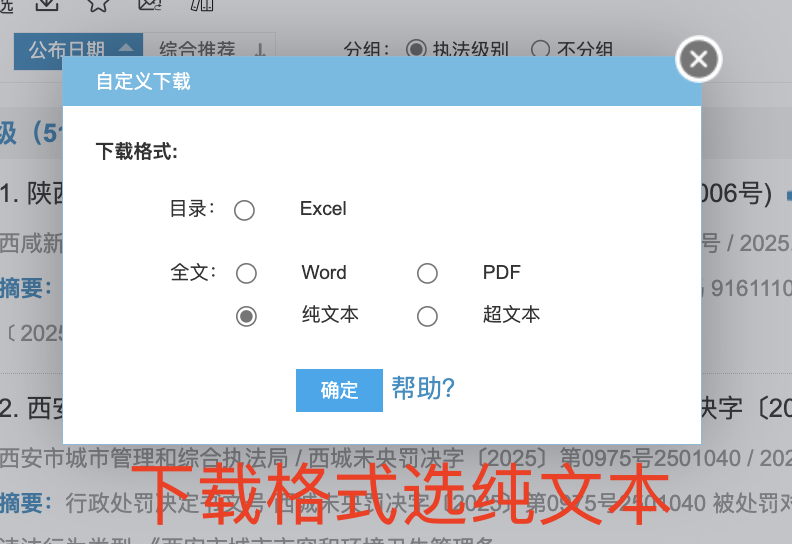The height and width of the screenshot is (544, 792).
Task: Close the 自定义下载 dialog with X
Action: pos(698,60)
